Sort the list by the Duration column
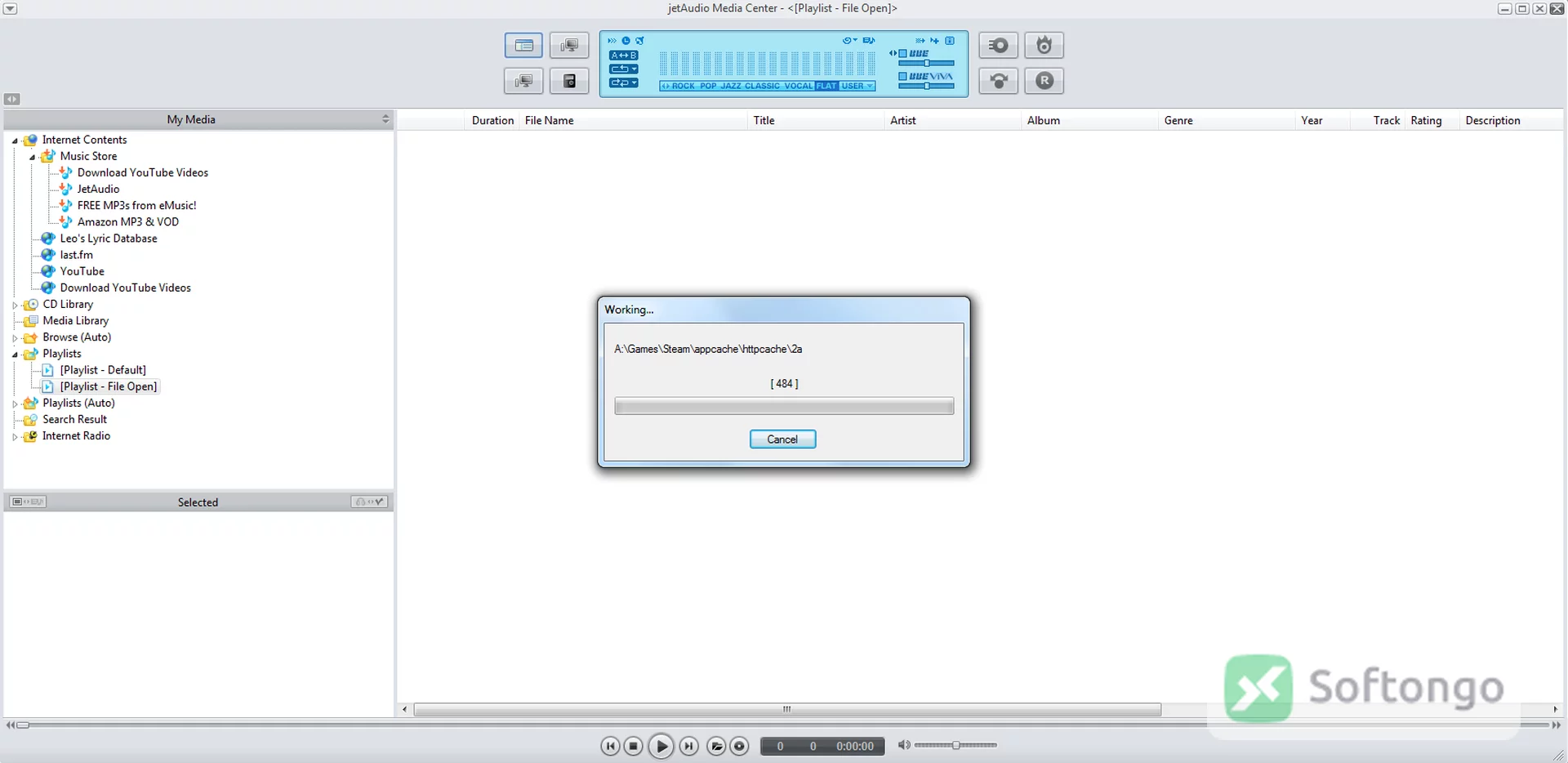Image resolution: width=1568 pixels, height=763 pixels. point(492,120)
